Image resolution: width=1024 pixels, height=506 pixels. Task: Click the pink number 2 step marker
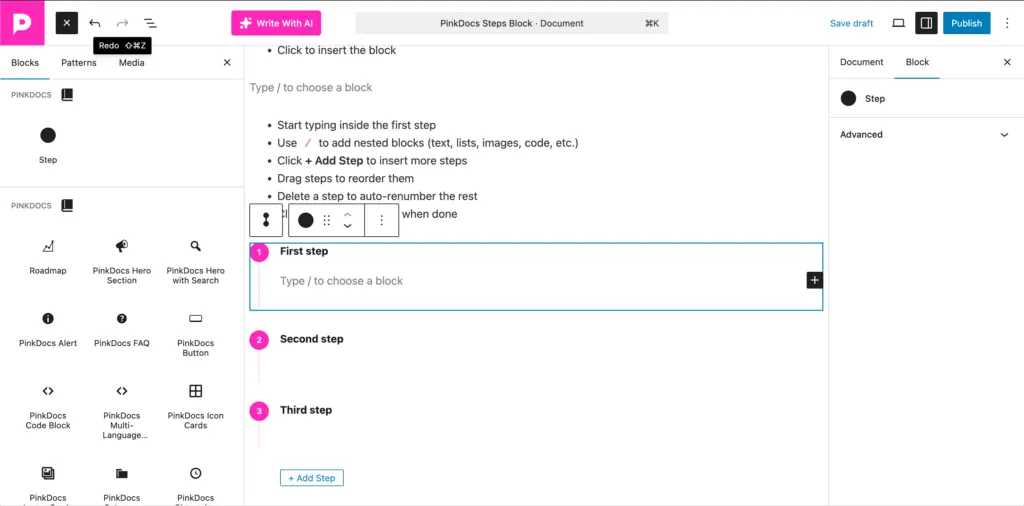click(x=259, y=340)
